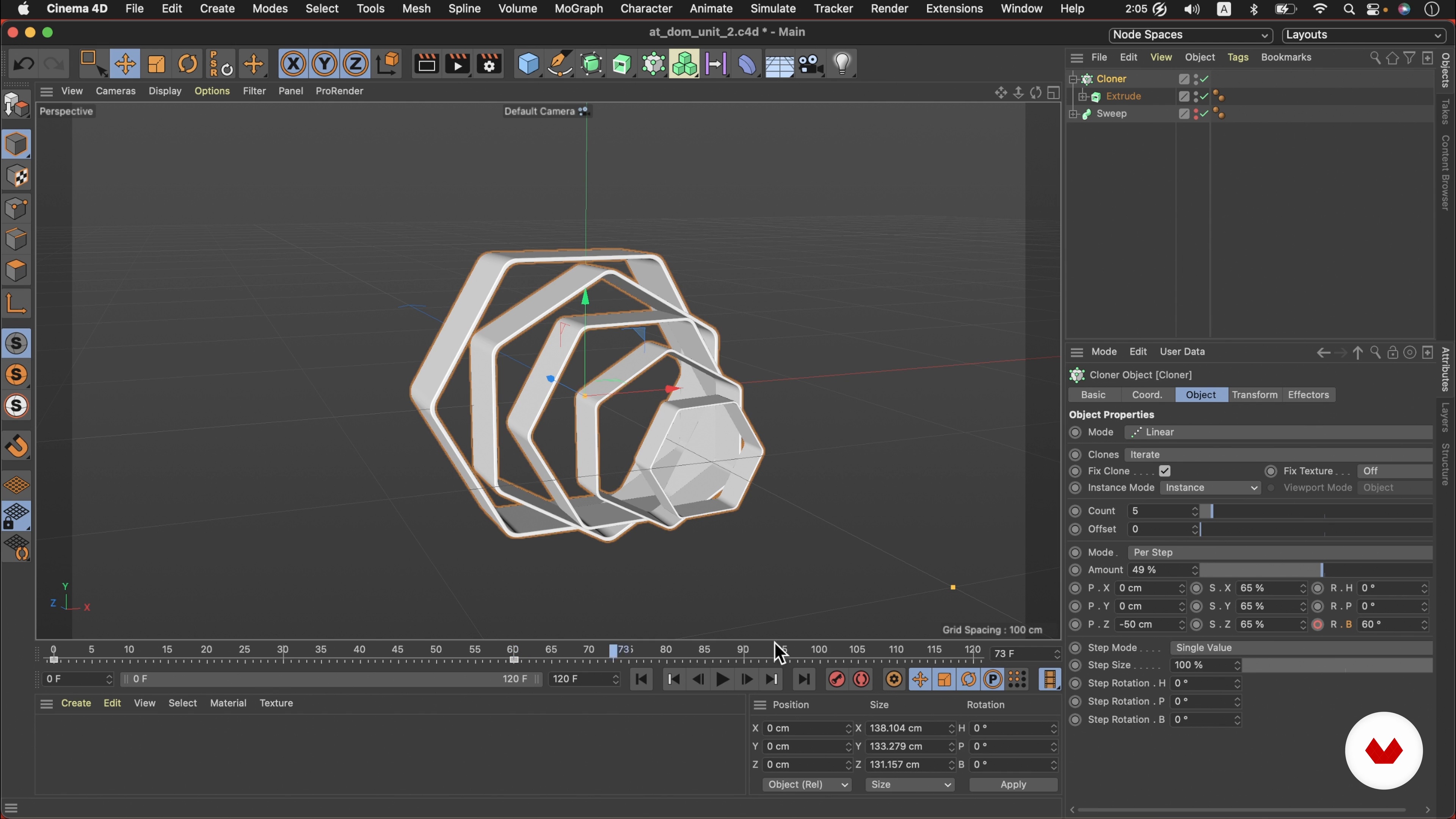
Task: Click the Floor grid environment icon
Action: [x=779, y=64]
